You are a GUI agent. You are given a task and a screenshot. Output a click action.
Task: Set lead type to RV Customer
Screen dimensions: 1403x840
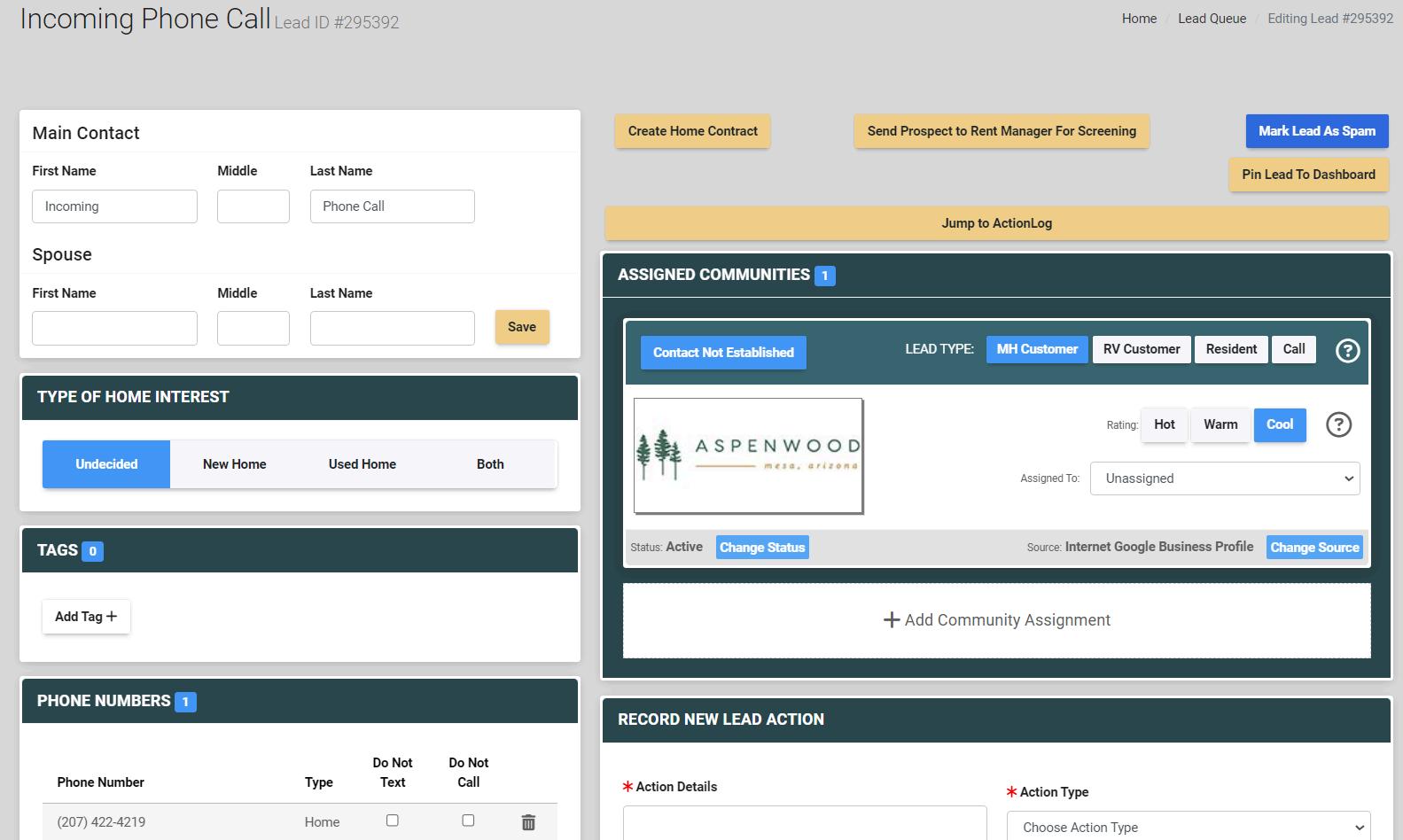(1142, 349)
